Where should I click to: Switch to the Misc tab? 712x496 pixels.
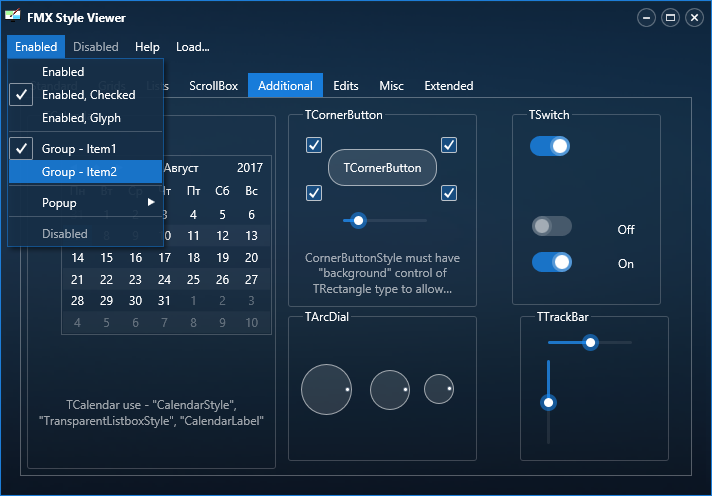391,86
